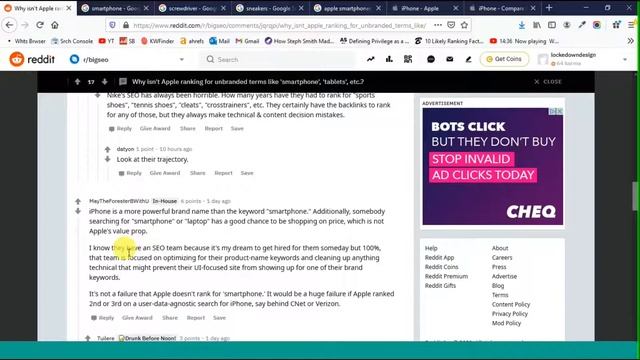Expand r/bigseo community dropdown
This screenshot has width=640, height=360.
coord(182,60)
